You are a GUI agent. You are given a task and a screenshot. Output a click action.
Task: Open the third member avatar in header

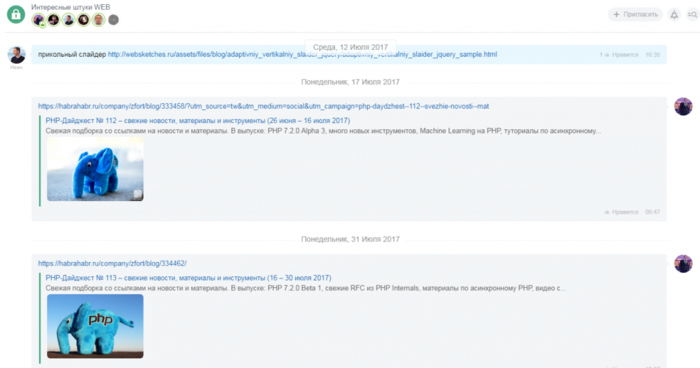[68, 20]
